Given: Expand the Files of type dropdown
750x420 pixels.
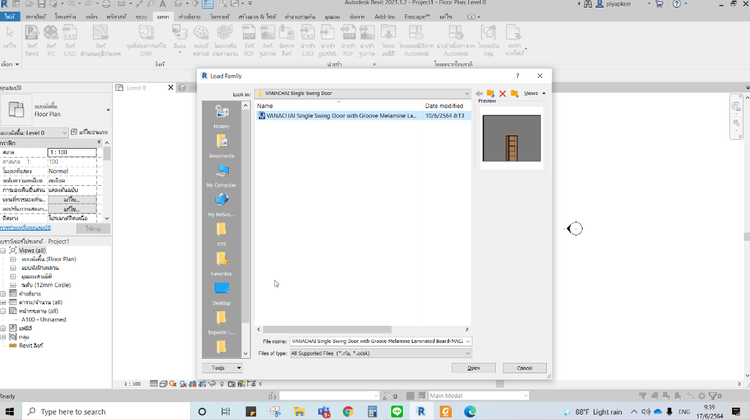Looking at the screenshot, I should [x=468, y=354].
